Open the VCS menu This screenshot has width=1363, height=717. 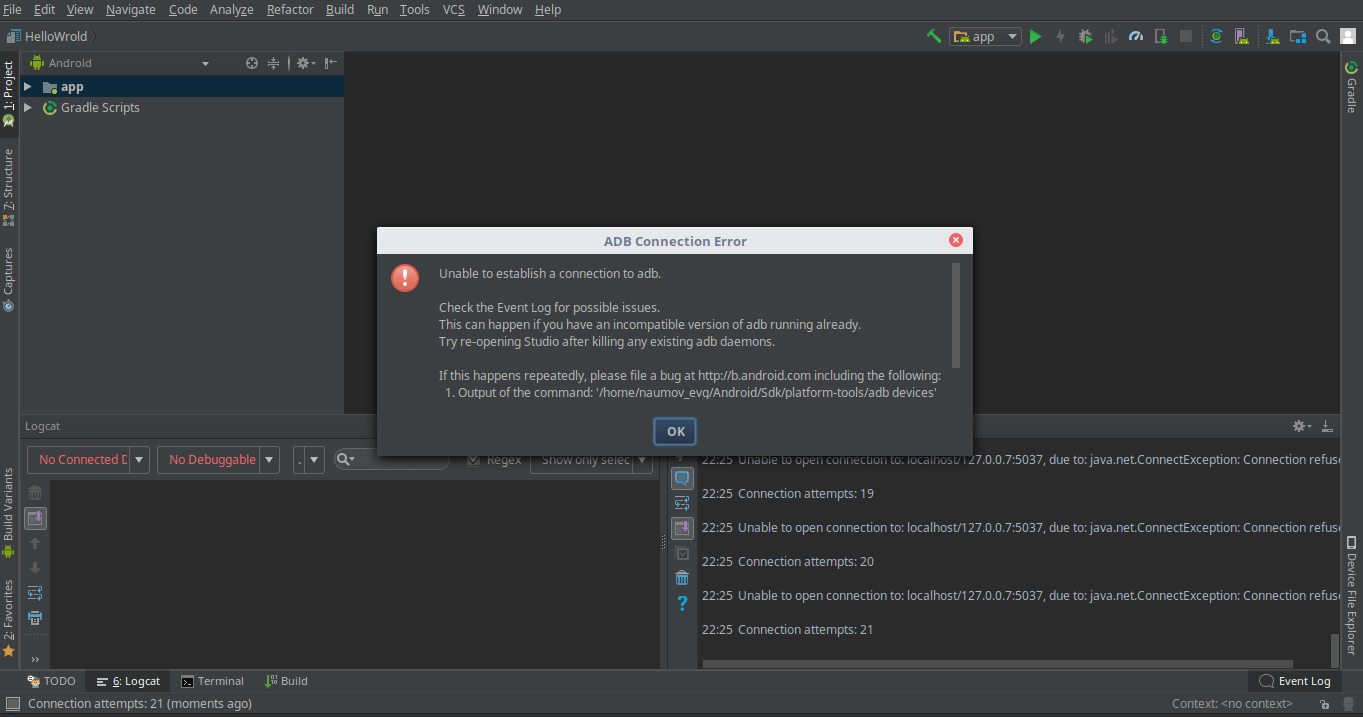click(x=454, y=9)
